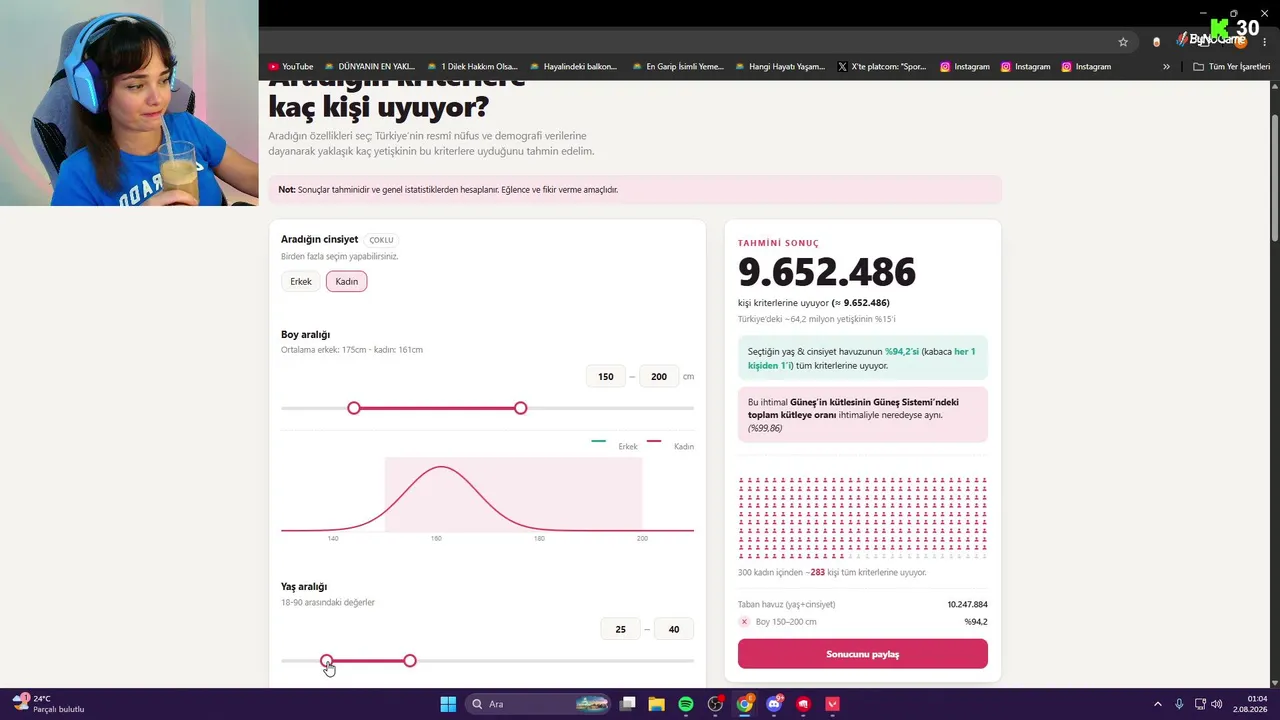
Task: Open the 1 Dilek Hakkım Olsa bookmark
Action: (472, 67)
